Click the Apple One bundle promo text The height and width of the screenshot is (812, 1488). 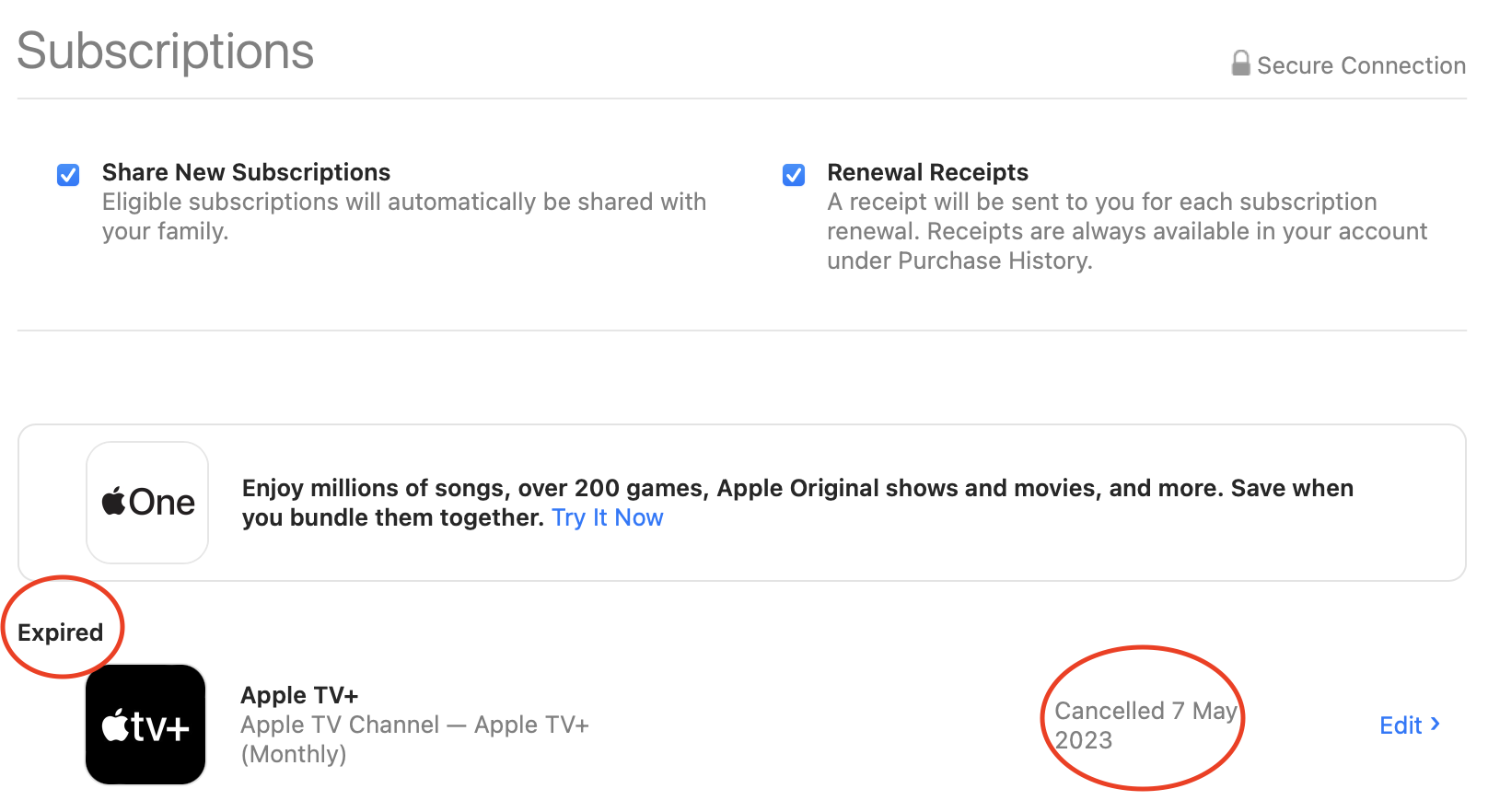[796, 489]
